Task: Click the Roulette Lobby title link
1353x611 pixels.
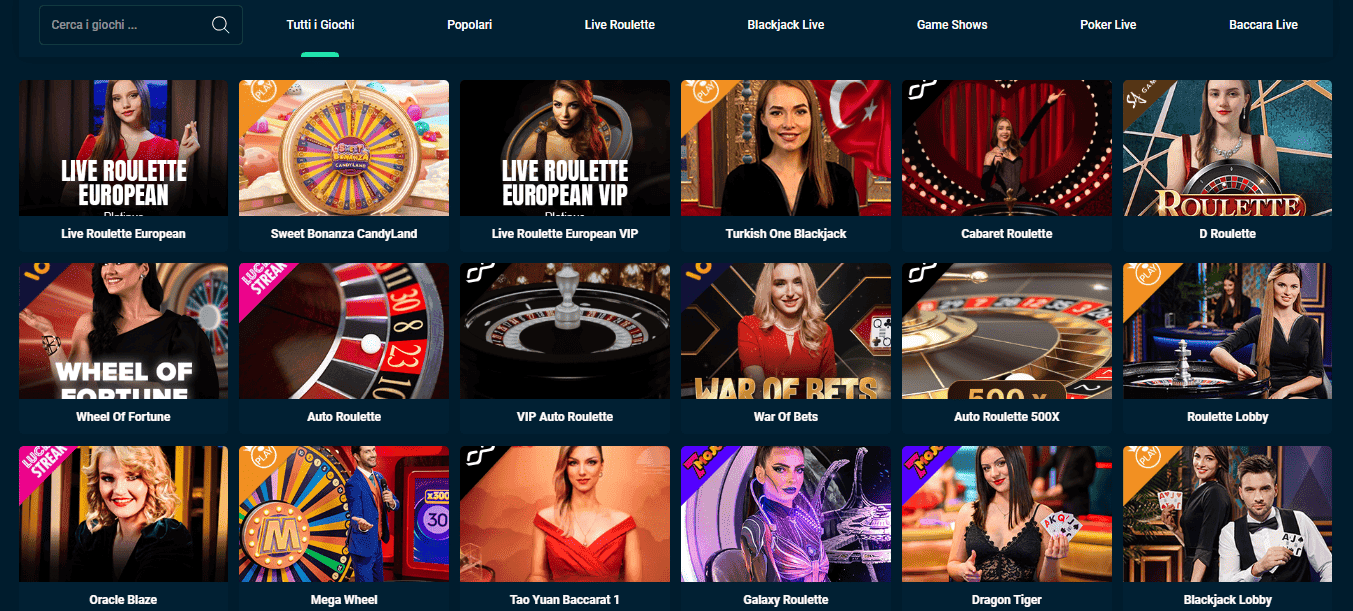Action: tap(1227, 417)
